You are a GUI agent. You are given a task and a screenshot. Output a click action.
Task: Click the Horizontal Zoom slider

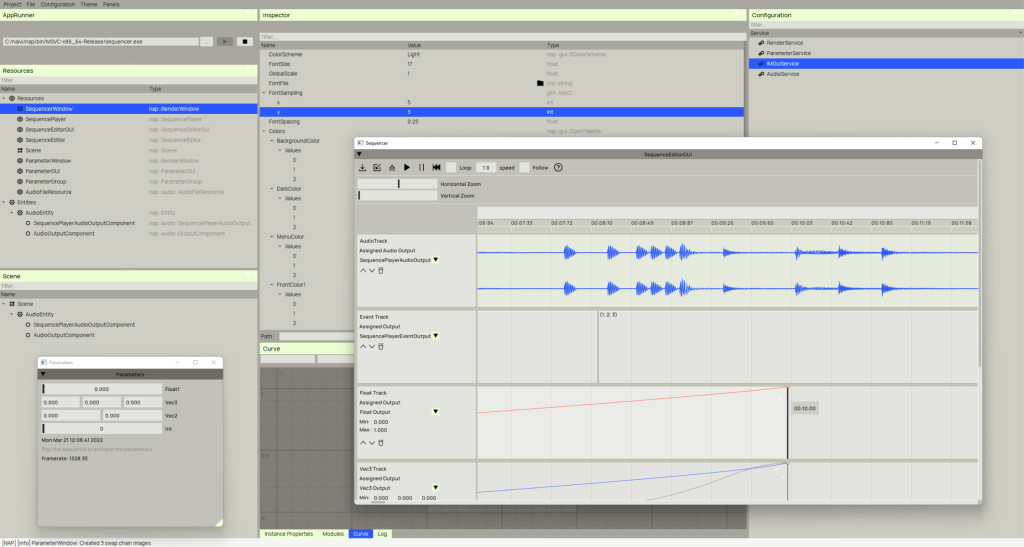point(397,184)
